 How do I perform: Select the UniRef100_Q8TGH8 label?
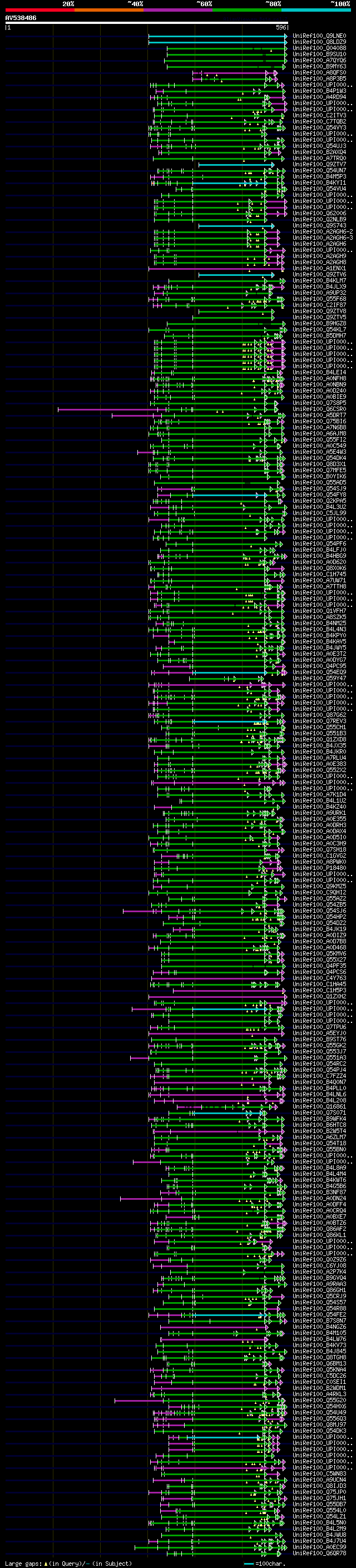(x=319, y=1357)
